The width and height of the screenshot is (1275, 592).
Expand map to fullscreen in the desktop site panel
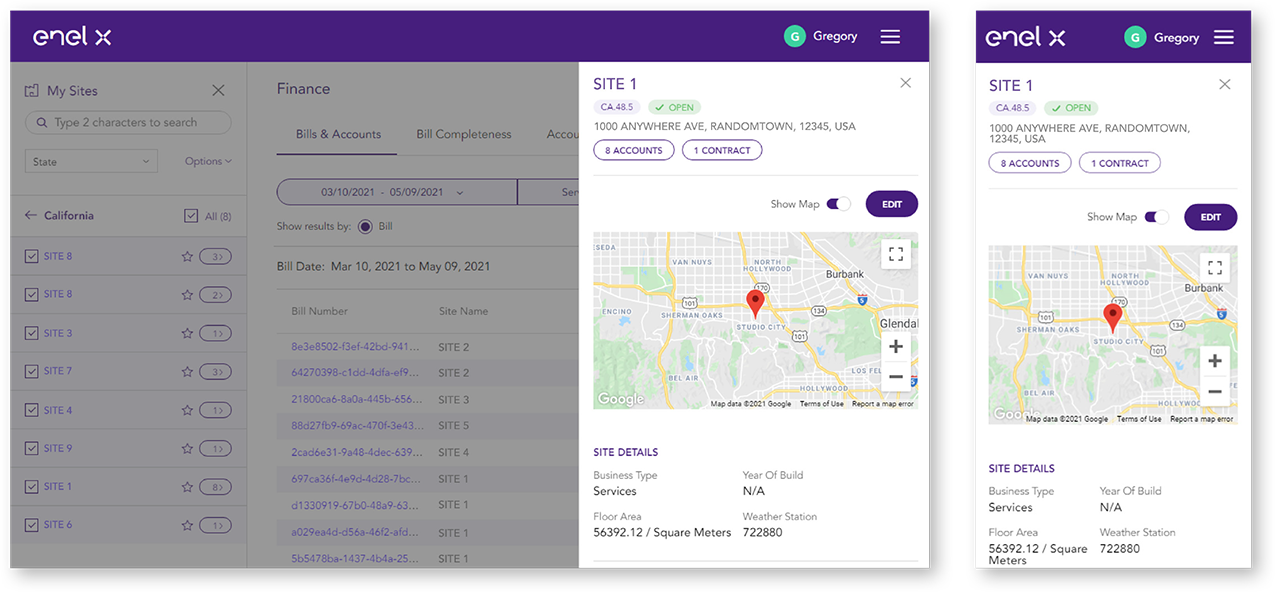tap(896, 254)
